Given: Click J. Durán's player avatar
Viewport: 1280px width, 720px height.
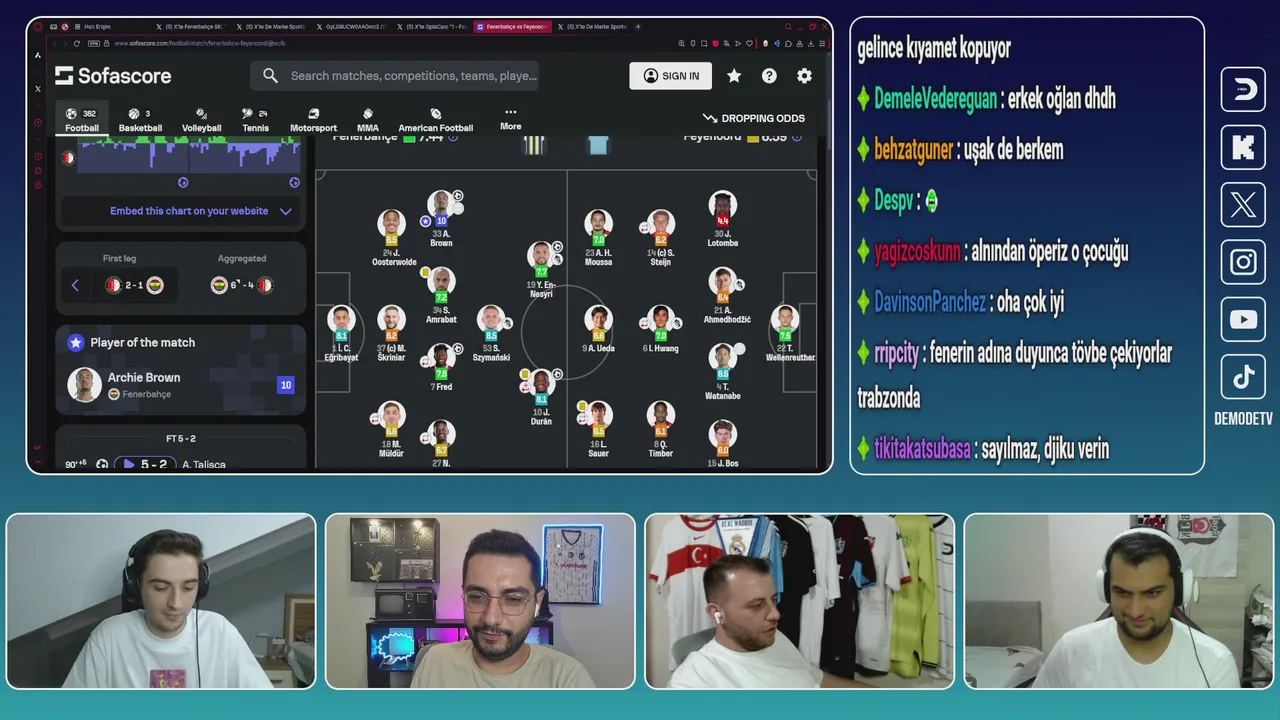Looking at the screenshot, I should 541,384.
